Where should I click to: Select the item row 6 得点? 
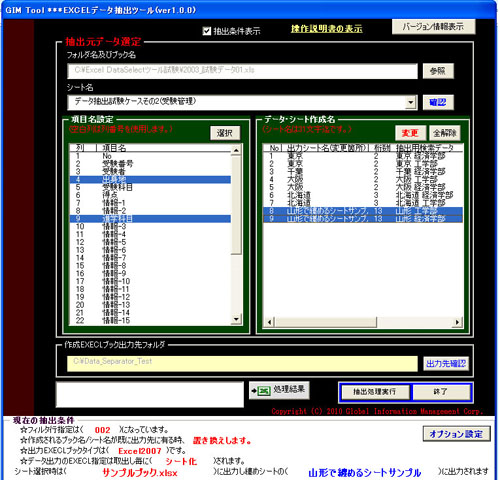(x=150, y=195)
